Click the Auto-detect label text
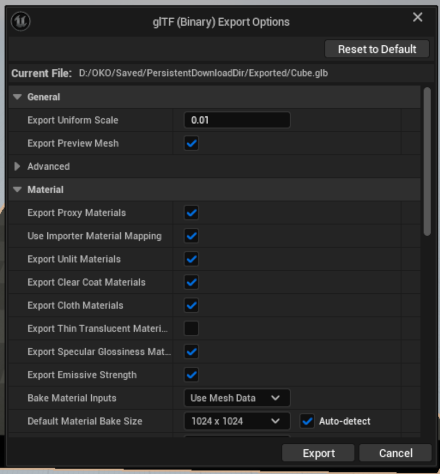The image size is (440, 474). (x=345, y=421)
